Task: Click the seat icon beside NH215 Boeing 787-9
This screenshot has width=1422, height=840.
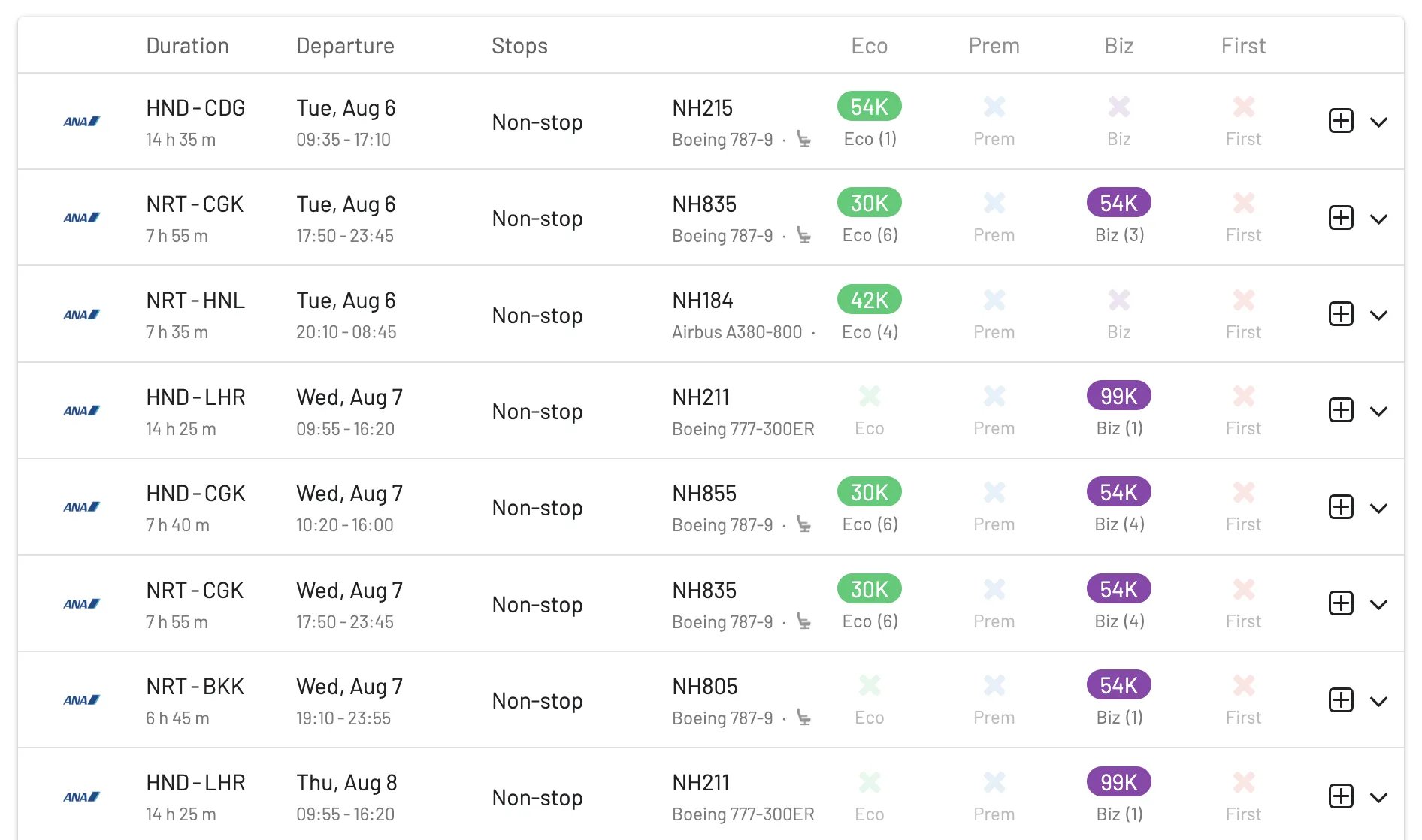Action: point(804,140)
